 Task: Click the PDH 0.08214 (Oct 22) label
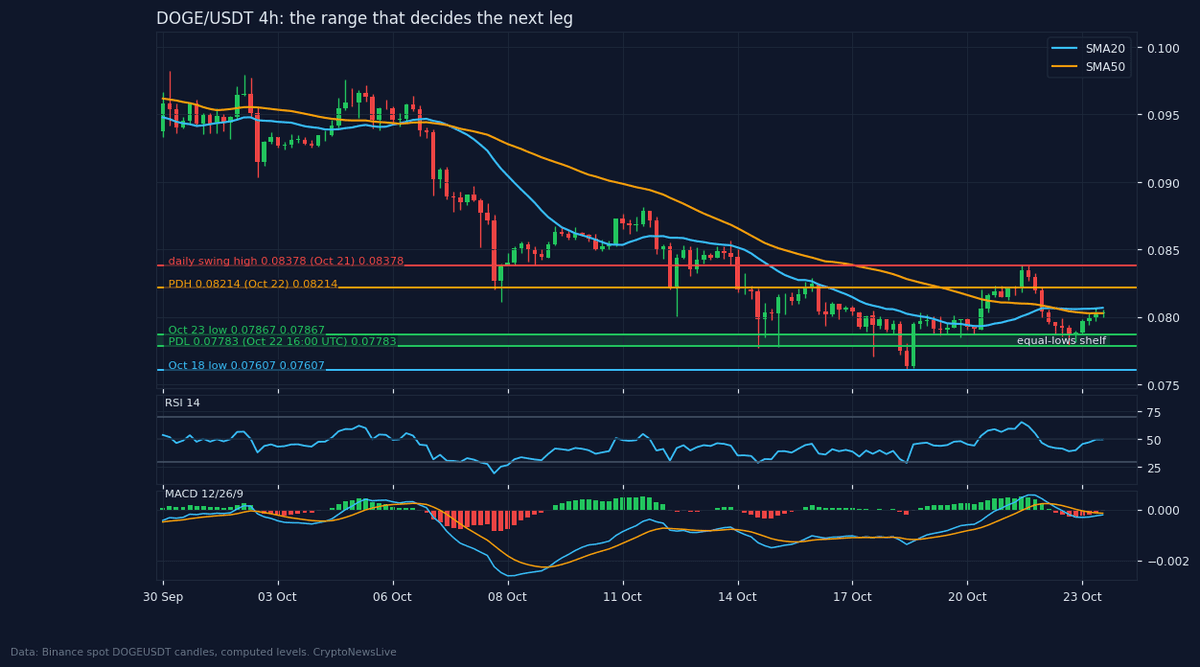point(253,284)
